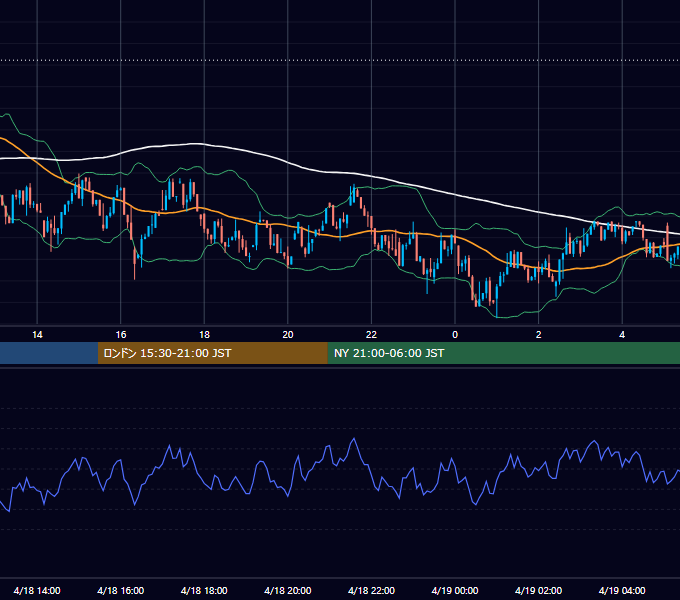The width and height of the screenshot is (680, 600).
Task: Click the NY 21:00-06:00 JST session bar
Action: [503, 353]
